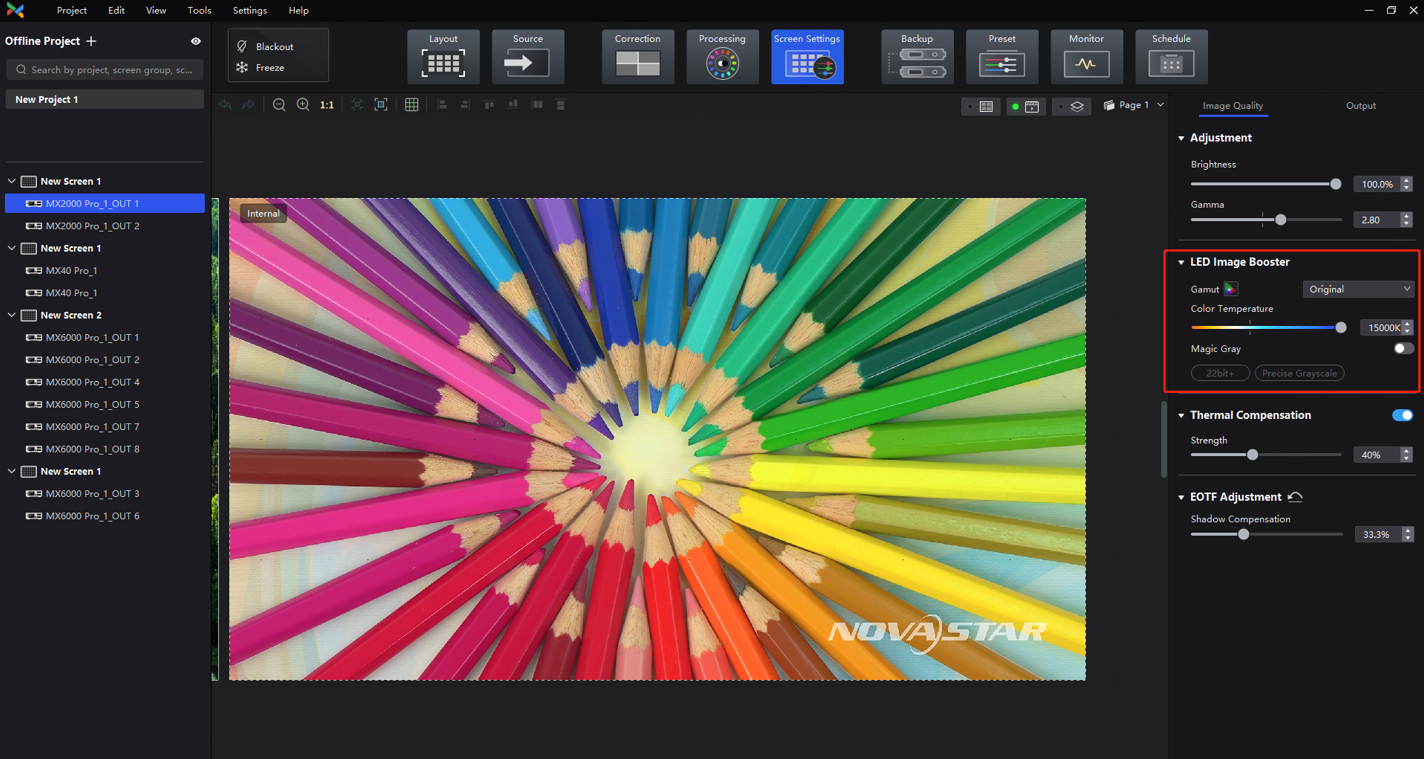
Task: Open the Monitor section
Action: click(x=1086, y=56)
